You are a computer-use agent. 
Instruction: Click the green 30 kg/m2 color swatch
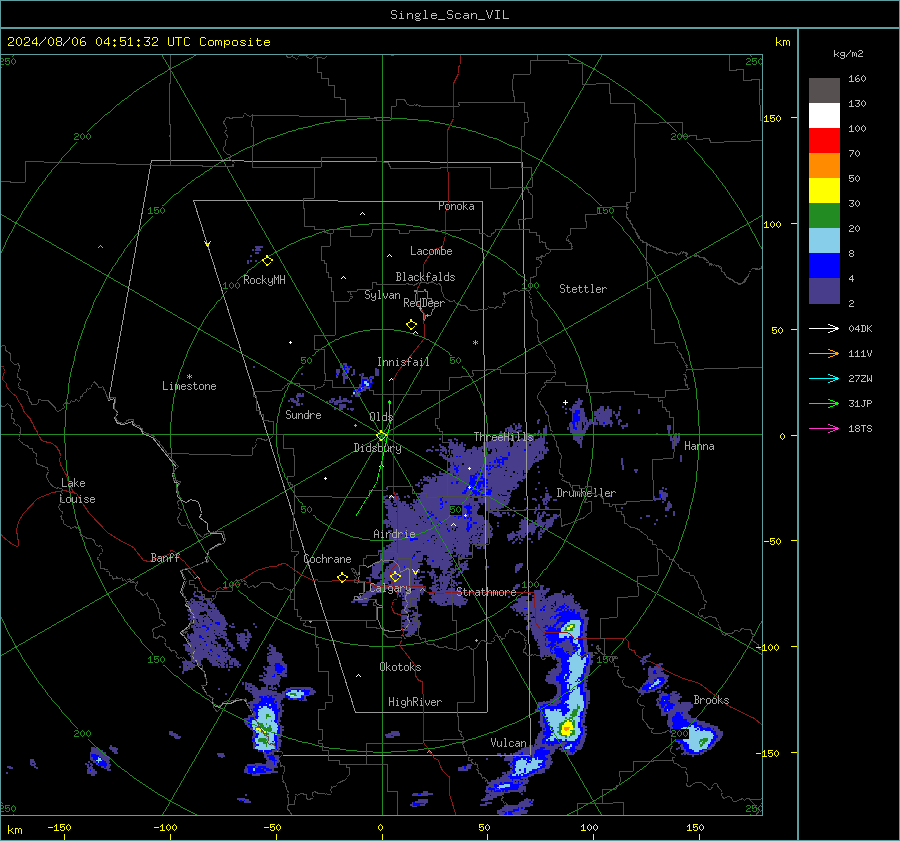tap(824, 215)
